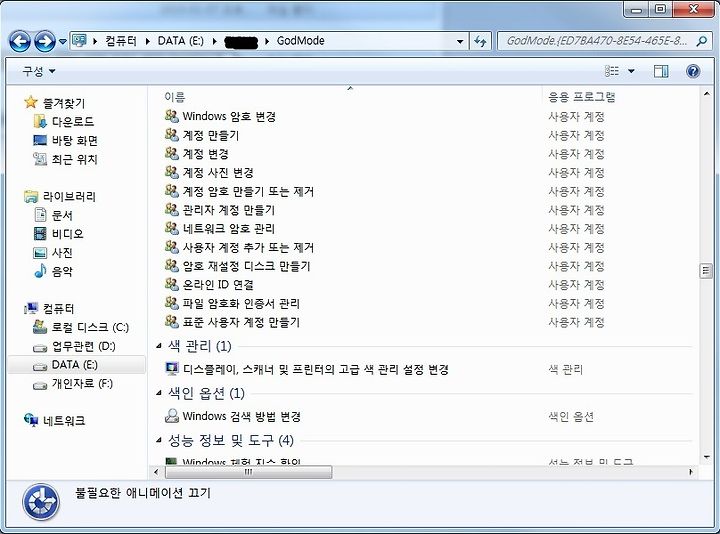Image resolution: width=720 pixels, height=534 pixels.
Task: Click 계정 사진 변경 item icon
Action: tap(172, 172)
